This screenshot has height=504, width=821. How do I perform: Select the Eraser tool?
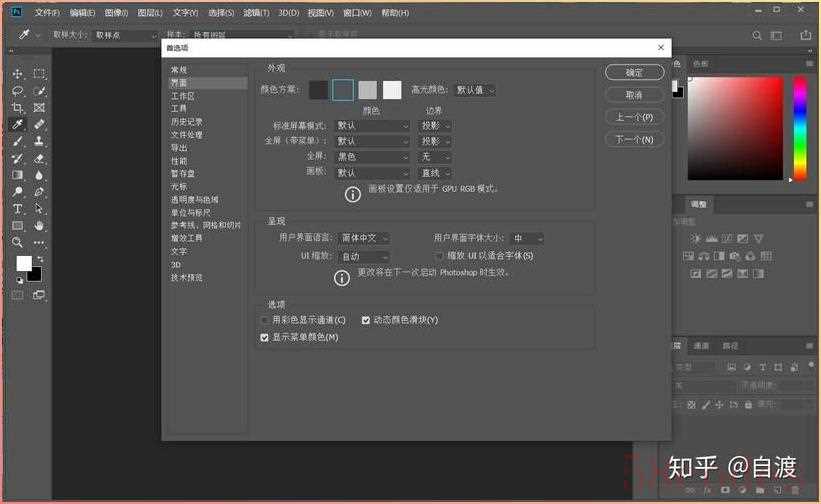(x=39, y=158)
